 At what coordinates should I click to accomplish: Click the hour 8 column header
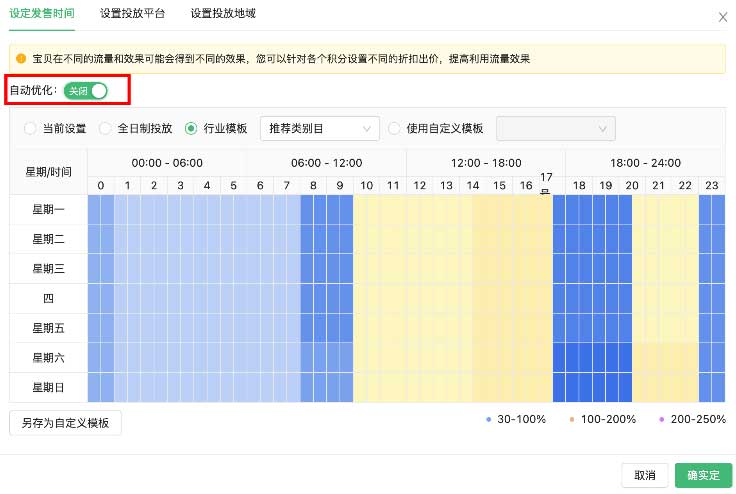(313, 185)
